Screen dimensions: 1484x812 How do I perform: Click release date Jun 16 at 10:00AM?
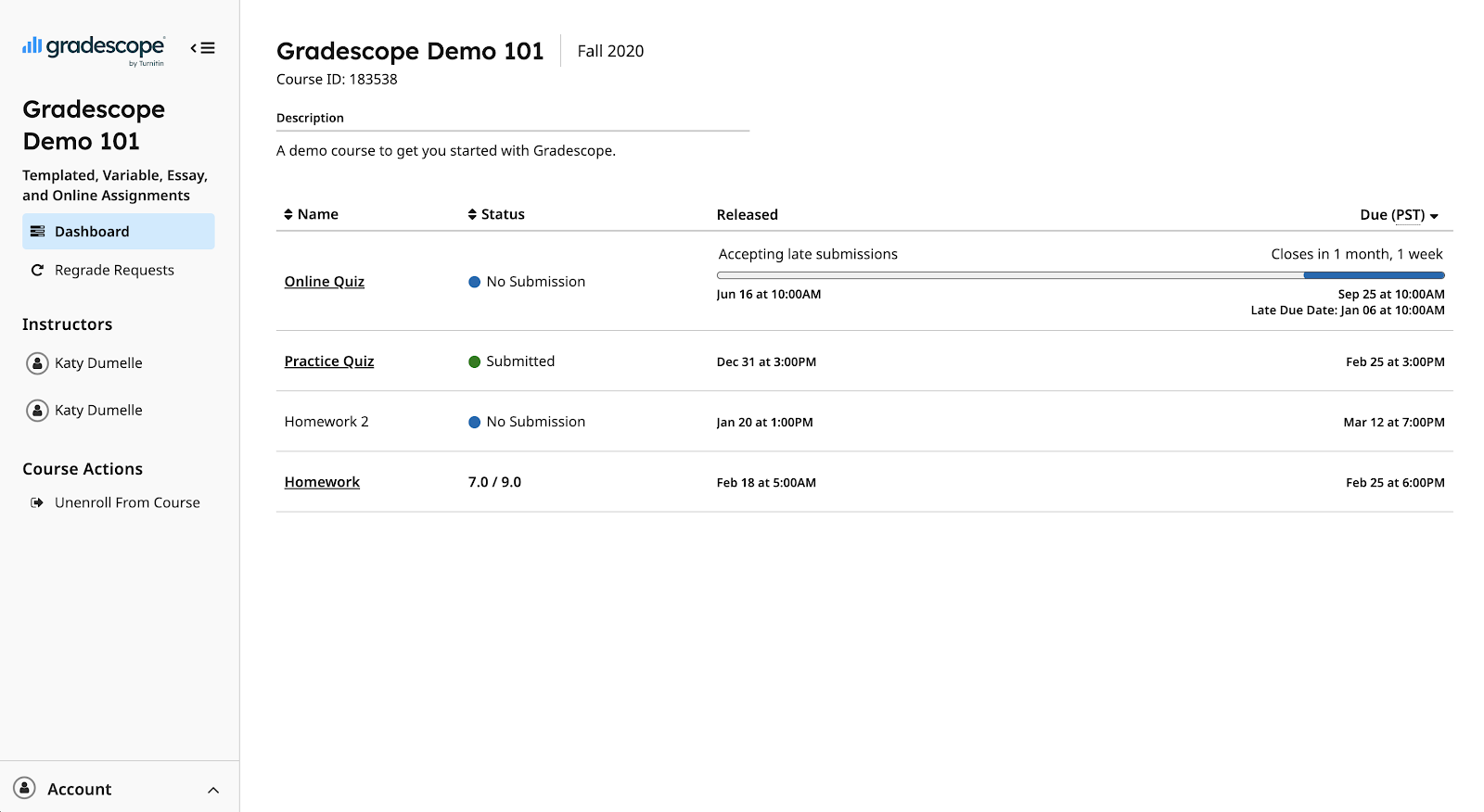pos(769,295)
